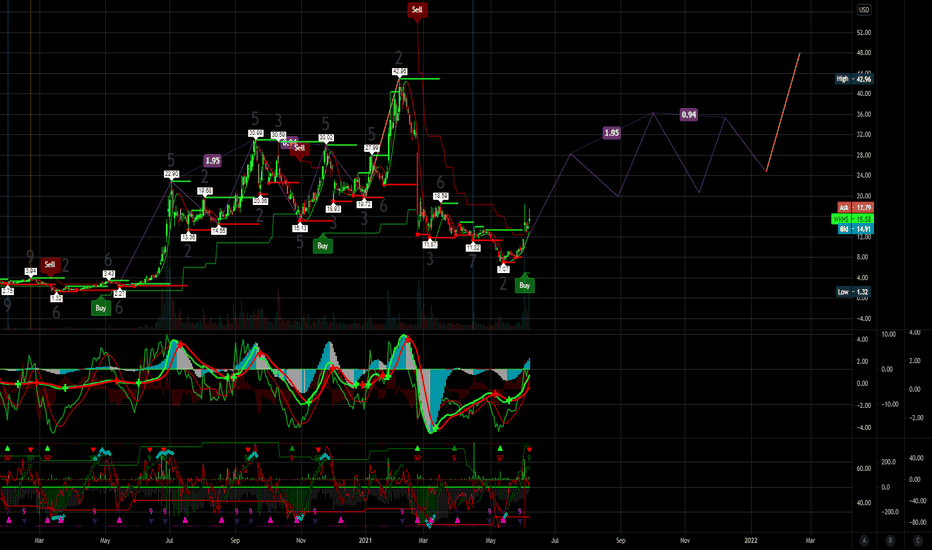Click the purple 0.94 projection ratio label
This screenshot has width=932, height=550.
pos(689,115)
